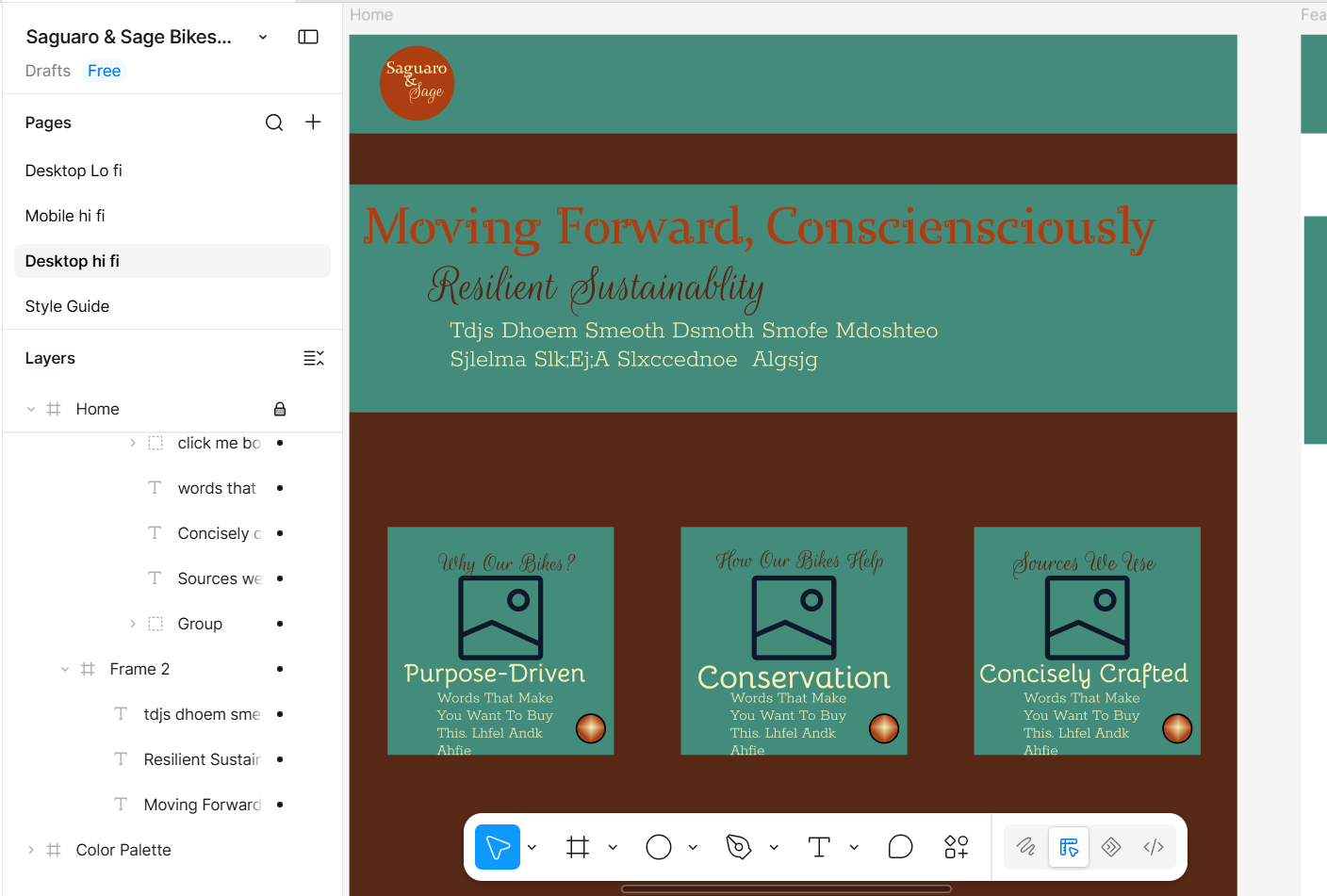Toggle dot next to Concisely layer
Viewport: 1327px width, 896px height.
point(280,533)
